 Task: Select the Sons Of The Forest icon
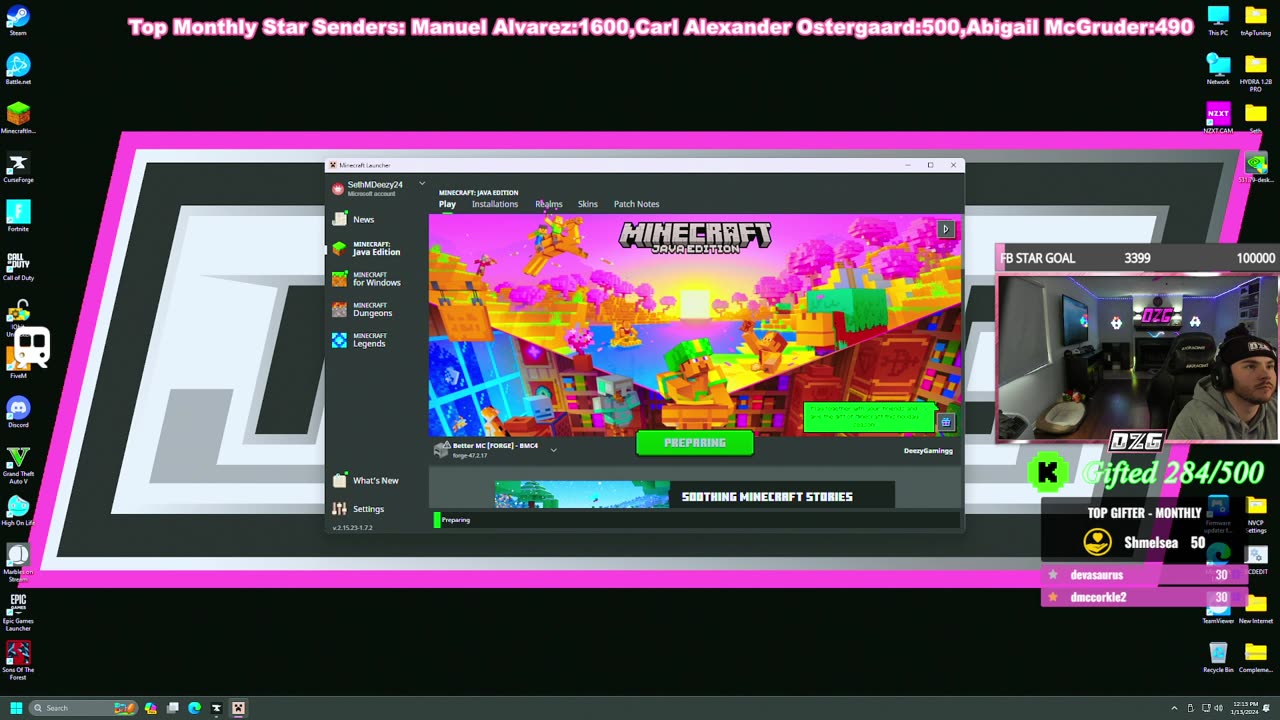pos(18,659)
